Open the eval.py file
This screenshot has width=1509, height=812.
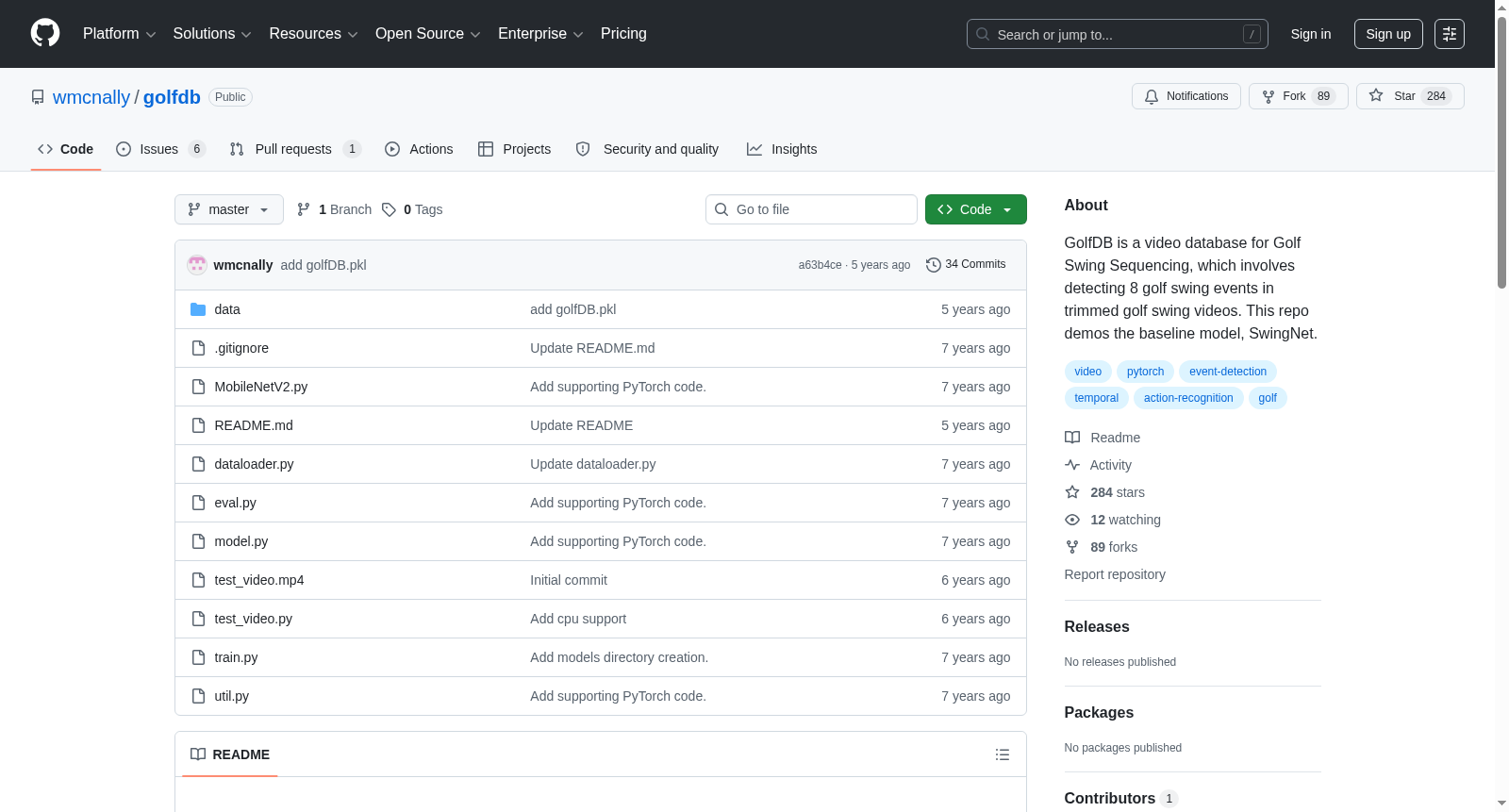click(x=235, y=503)
